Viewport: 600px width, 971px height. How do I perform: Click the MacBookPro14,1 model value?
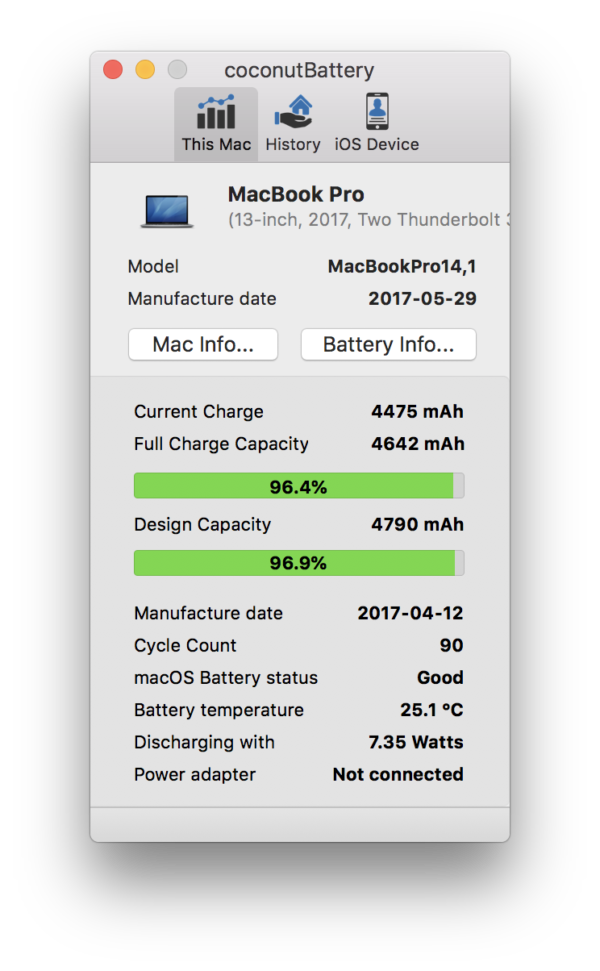coord(402,266)
